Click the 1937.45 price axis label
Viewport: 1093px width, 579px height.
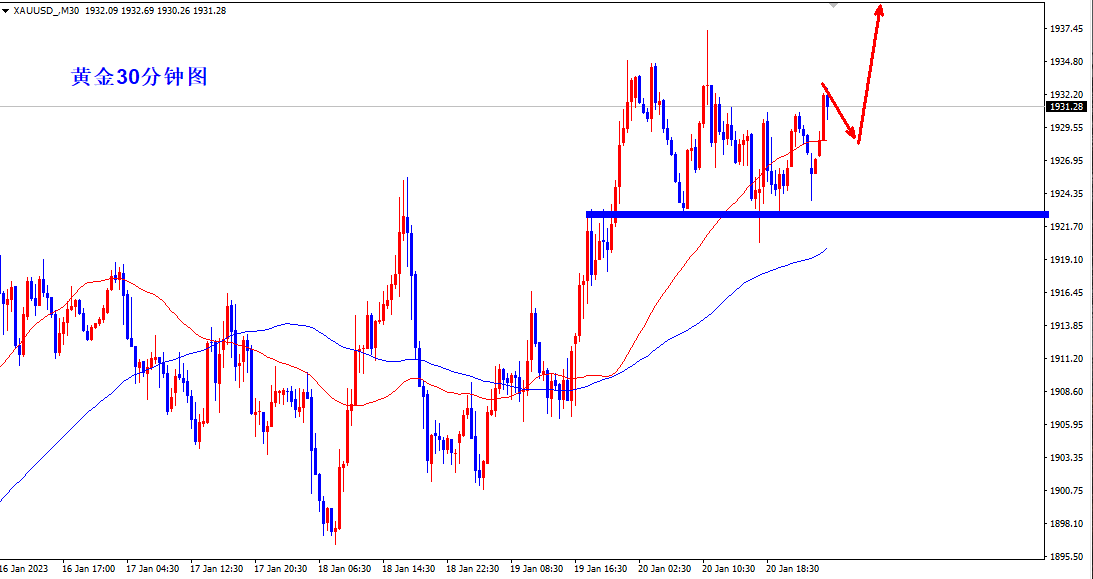pyautogui.click(x=1067, y=29)
